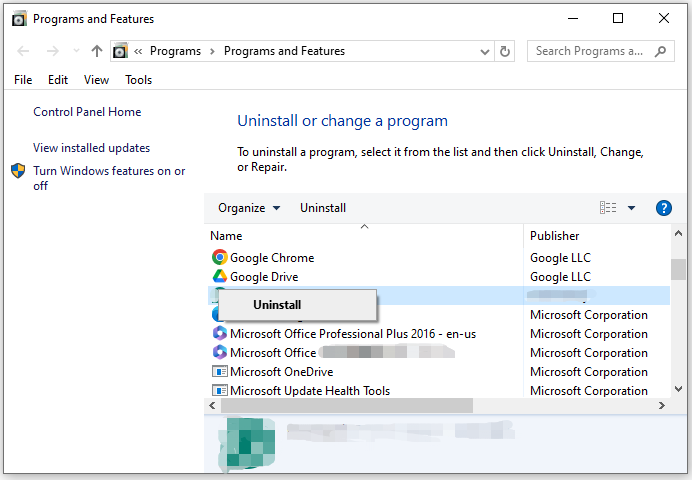Open the File menu

pyautogui.click(x=23, y=80)
